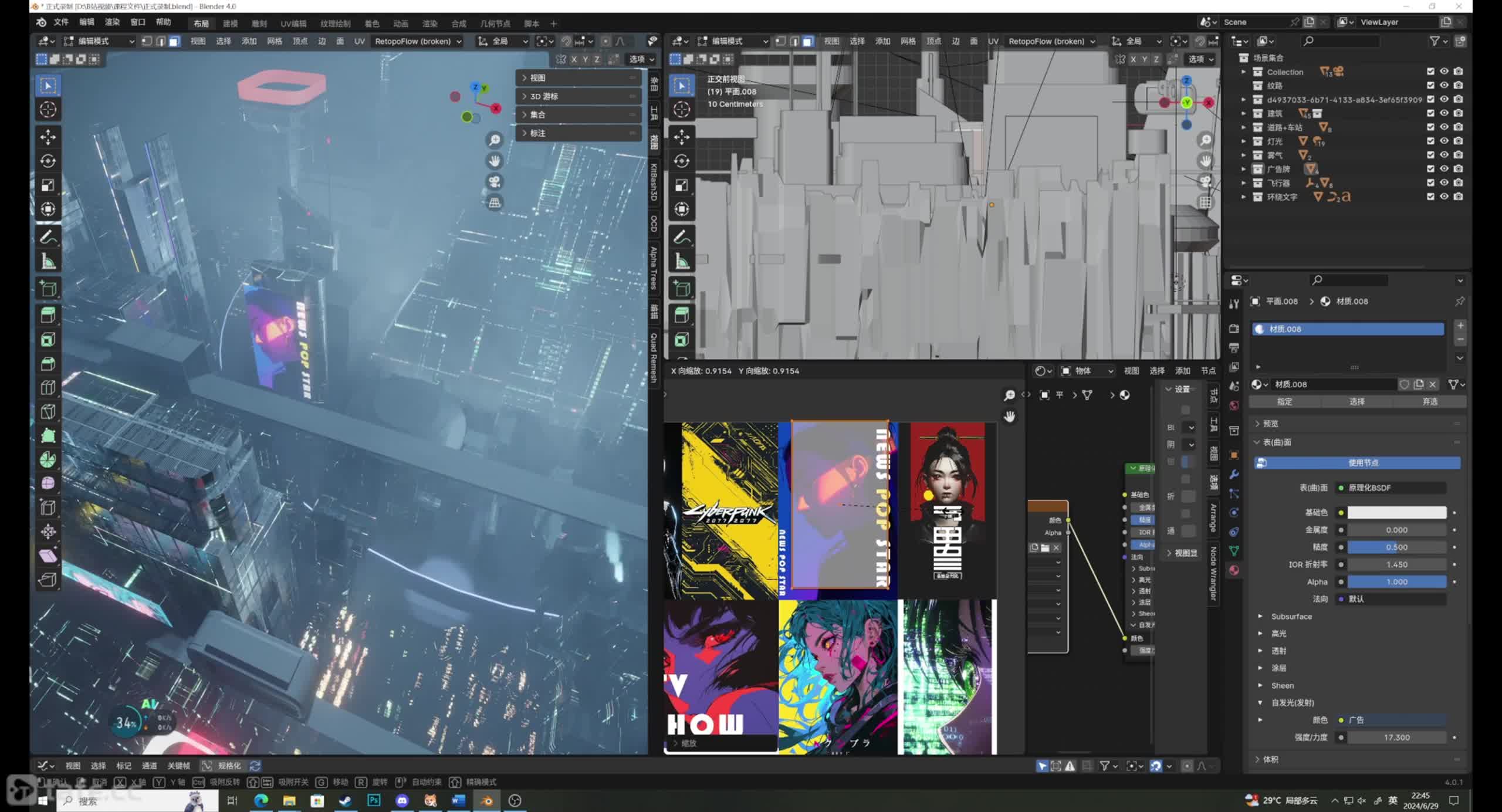
Task: Hide the 建筑 collection in viewport
Action: [1445, 113]
